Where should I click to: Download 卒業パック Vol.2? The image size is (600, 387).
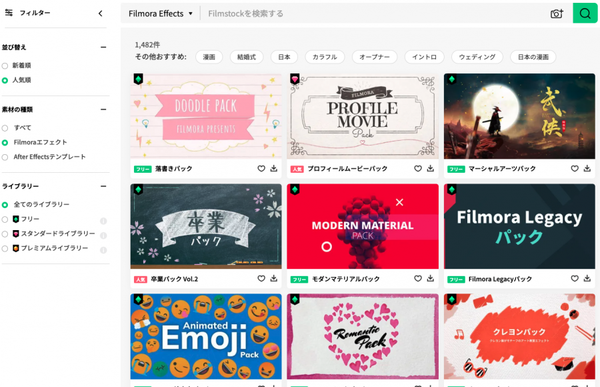[x=274, y=279]
